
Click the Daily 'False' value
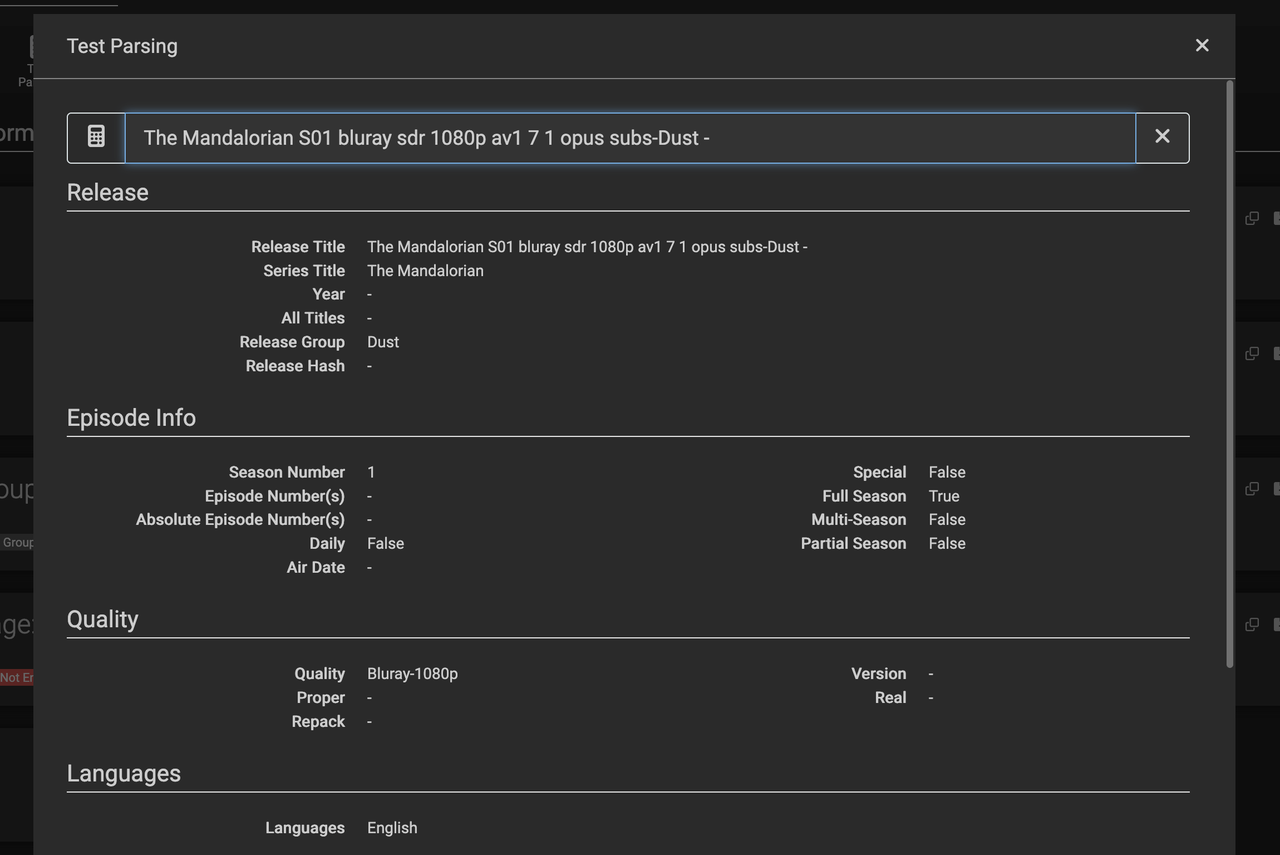(385, 544)
